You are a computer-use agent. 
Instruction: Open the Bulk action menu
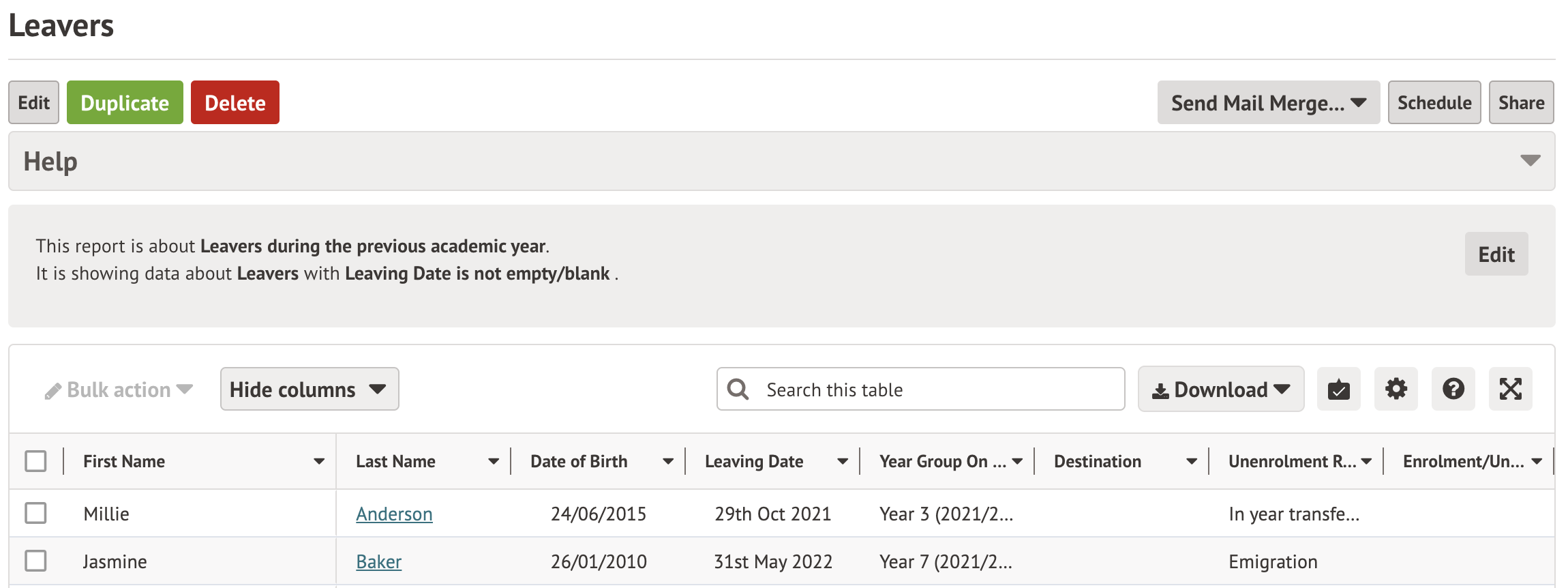[119, 389]
